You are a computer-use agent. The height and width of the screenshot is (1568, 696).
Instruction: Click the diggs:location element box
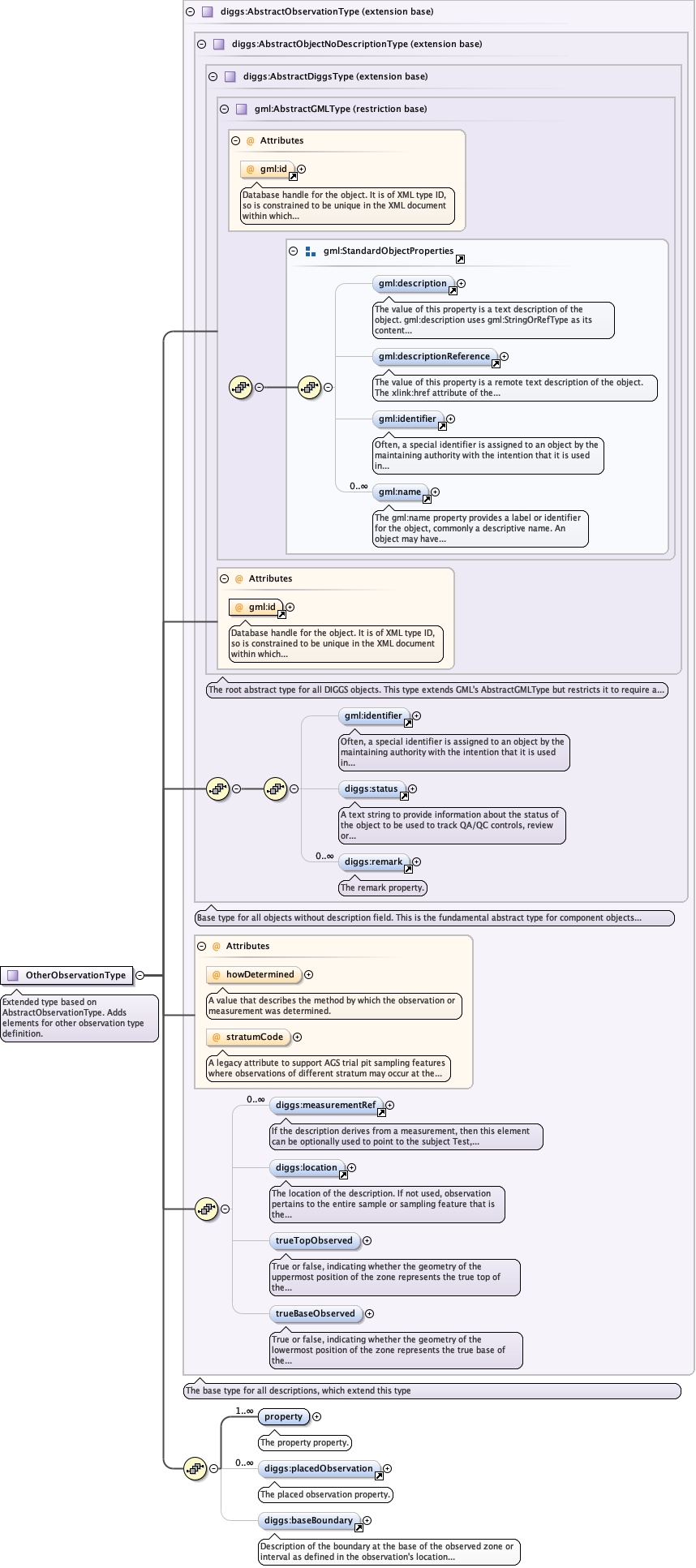[305, 1168]
